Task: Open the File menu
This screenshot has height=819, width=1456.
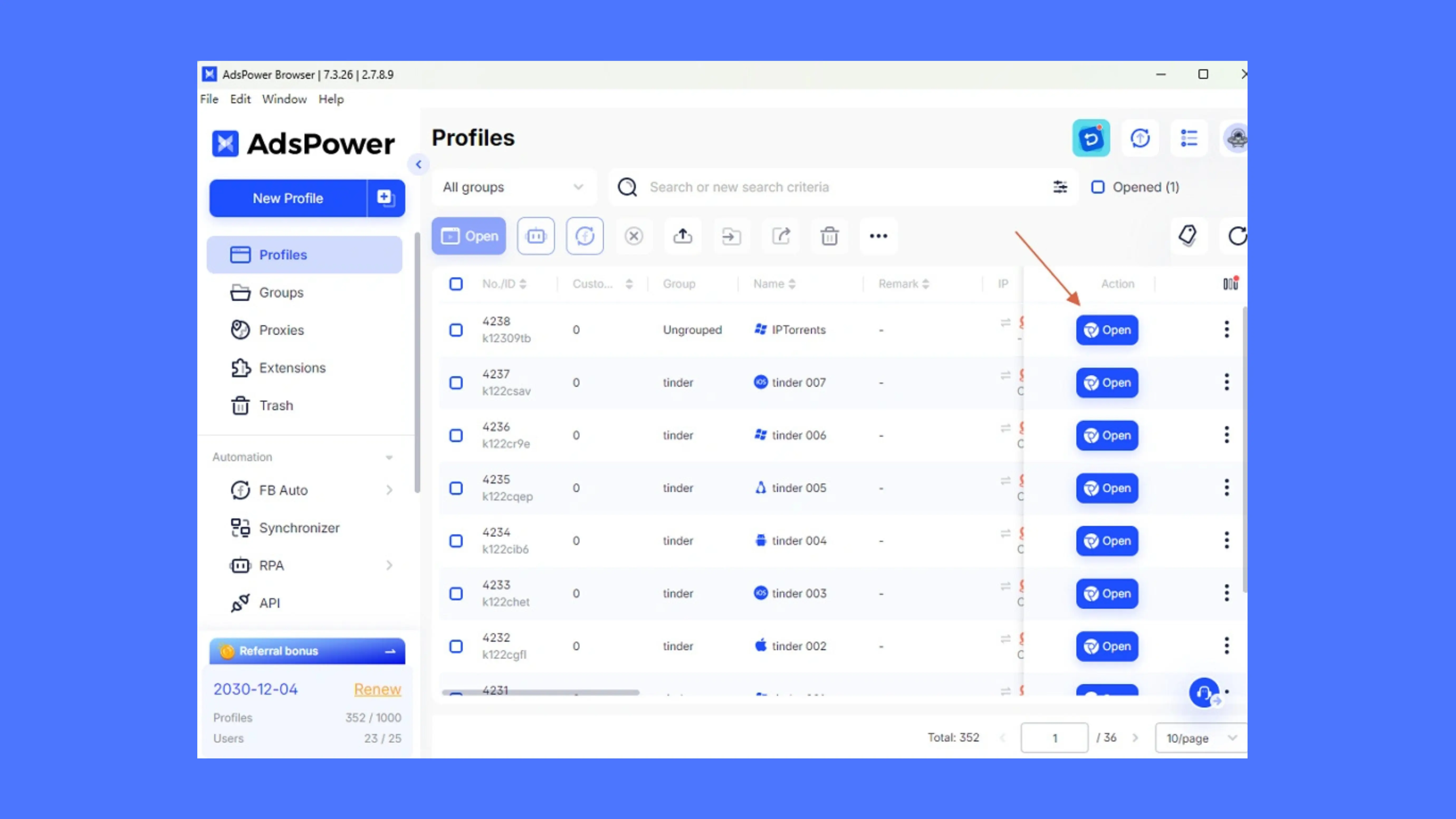Action: (x=209, y=99)
